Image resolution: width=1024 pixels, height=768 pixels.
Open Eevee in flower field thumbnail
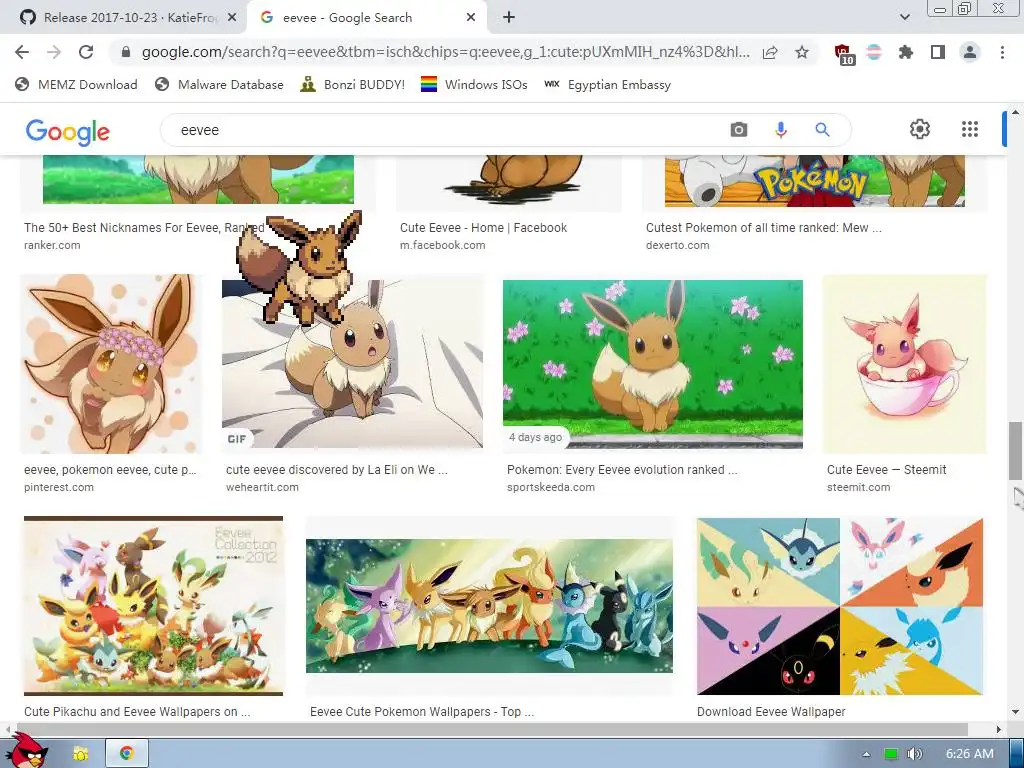652,364
